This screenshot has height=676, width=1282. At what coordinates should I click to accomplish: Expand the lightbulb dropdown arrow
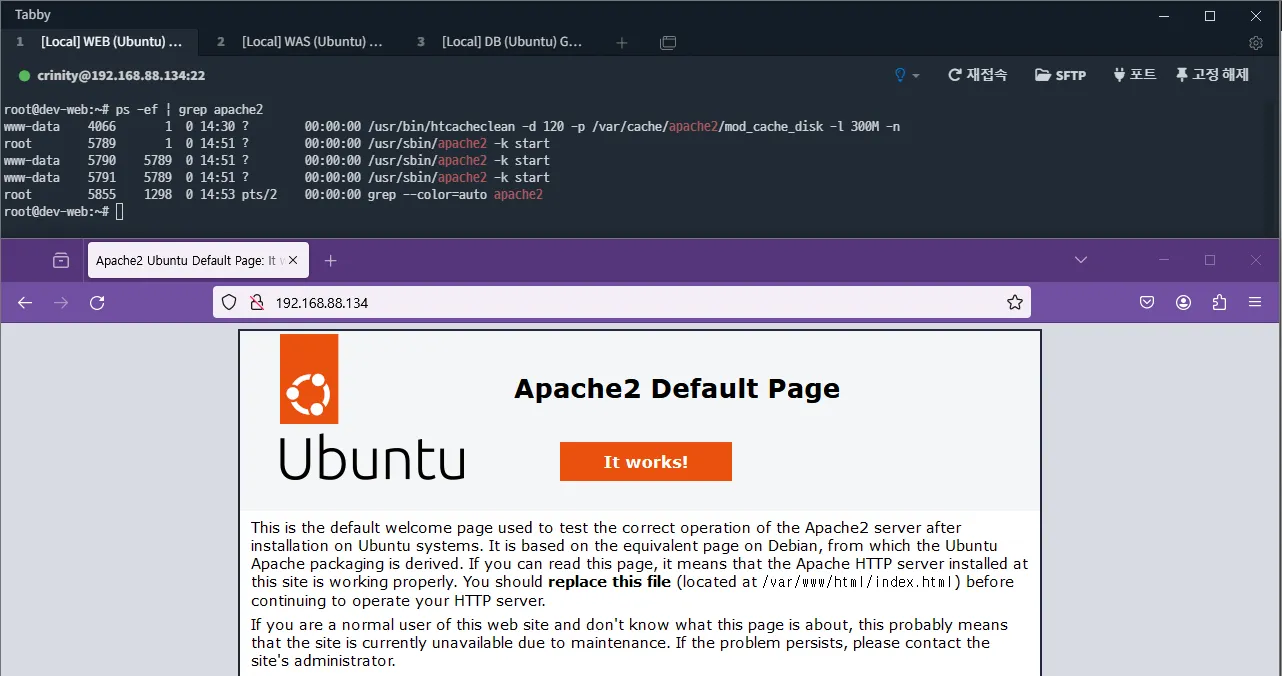pos(916,76)
